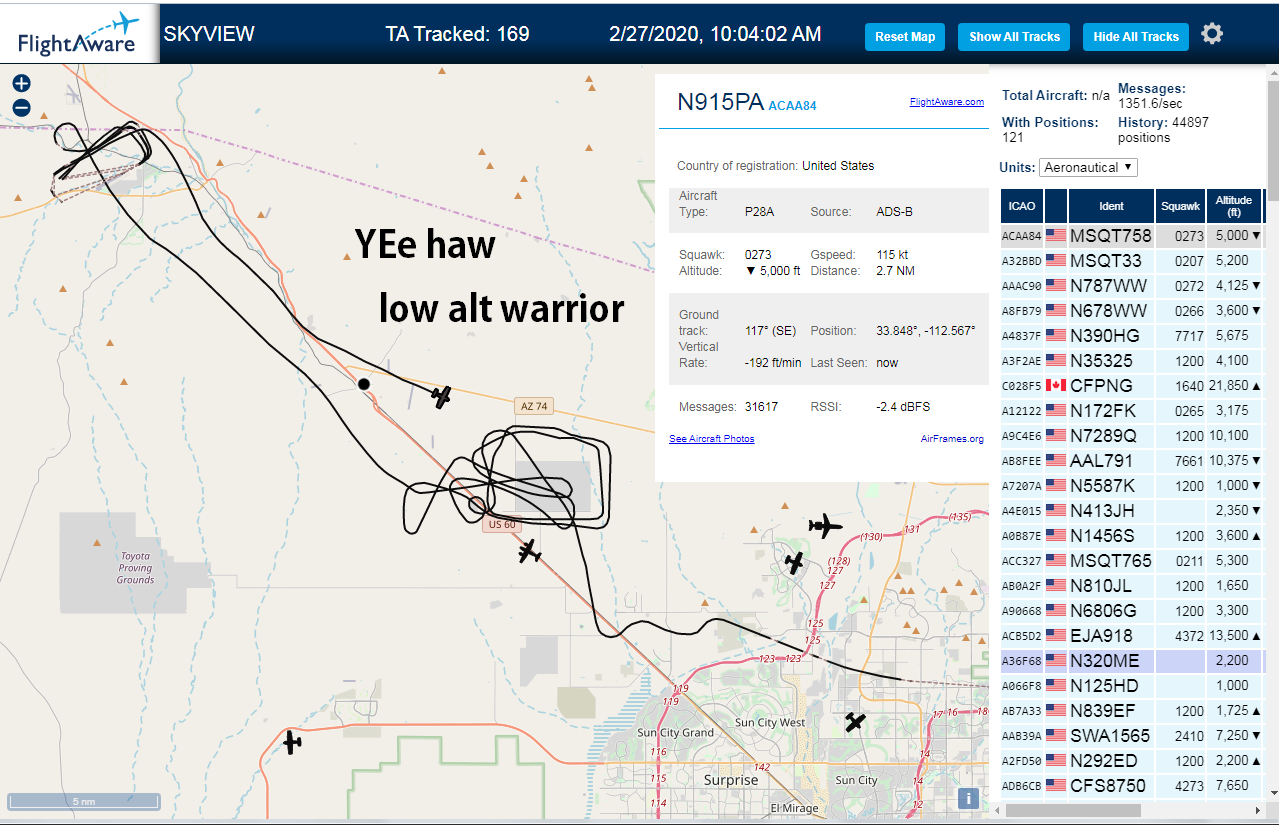Select the N292ED row
1279x825 pixels.
tap(1131, 761)
